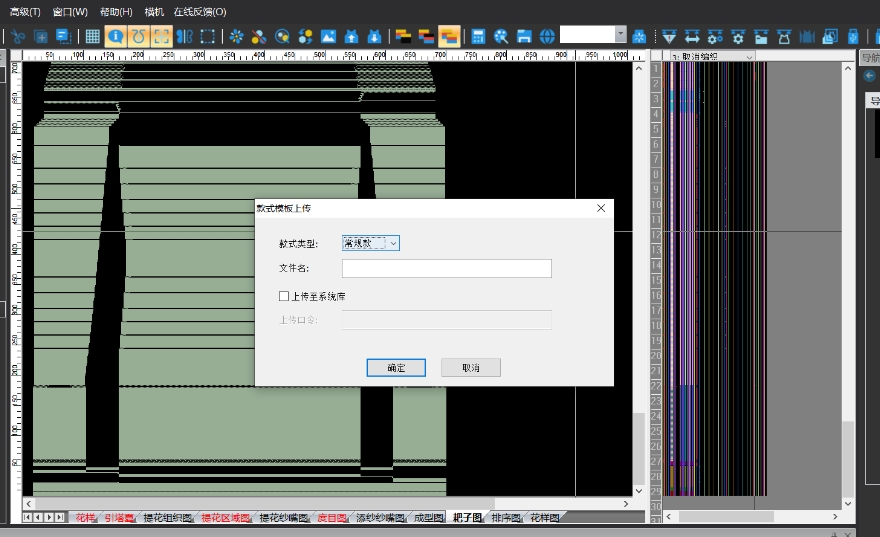Click the color palette search icon
Viewport: 880px width, 537px height.
(x=501, y=36)
